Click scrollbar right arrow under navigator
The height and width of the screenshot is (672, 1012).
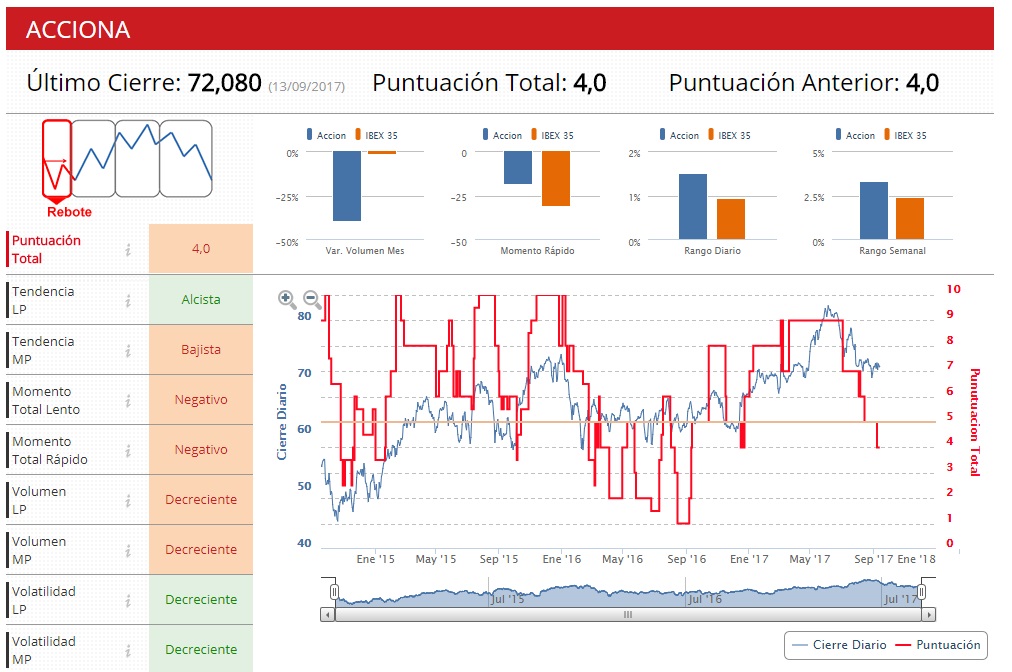(x=929, y=615)
